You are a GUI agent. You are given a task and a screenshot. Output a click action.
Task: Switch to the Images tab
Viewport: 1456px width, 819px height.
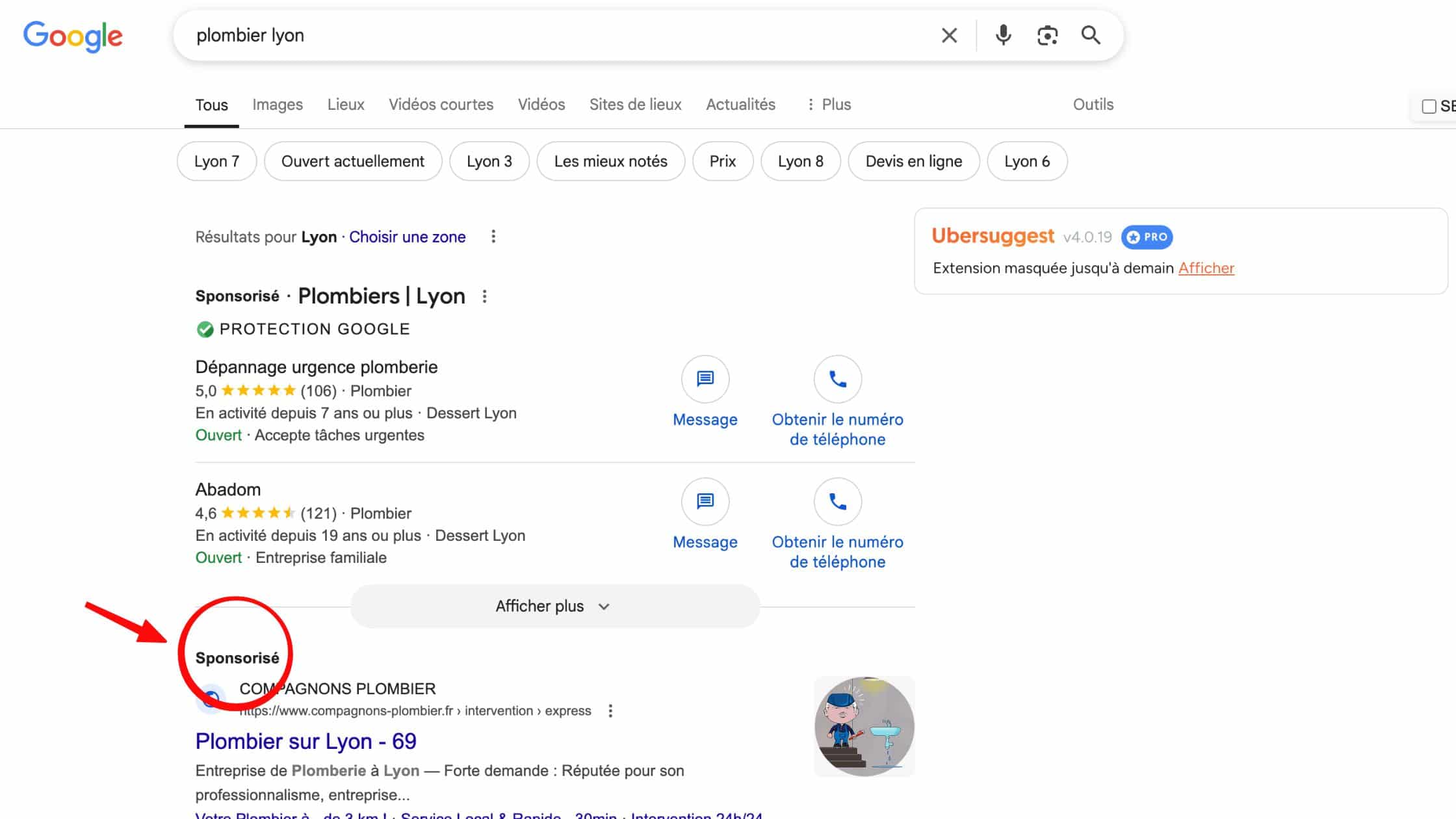coord(278,105)
